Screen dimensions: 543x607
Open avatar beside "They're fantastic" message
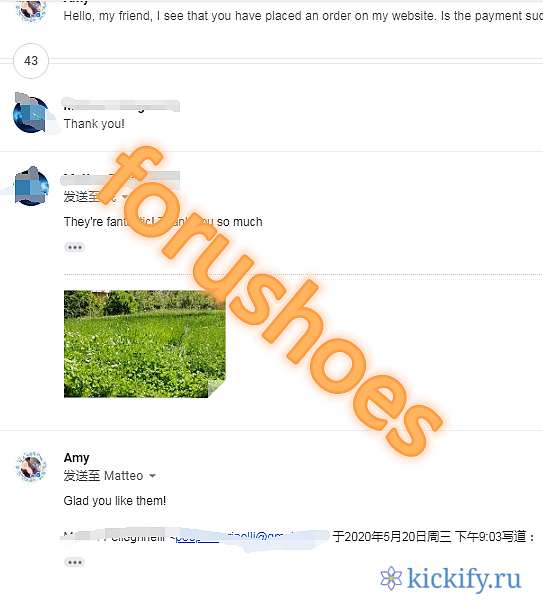32,187
